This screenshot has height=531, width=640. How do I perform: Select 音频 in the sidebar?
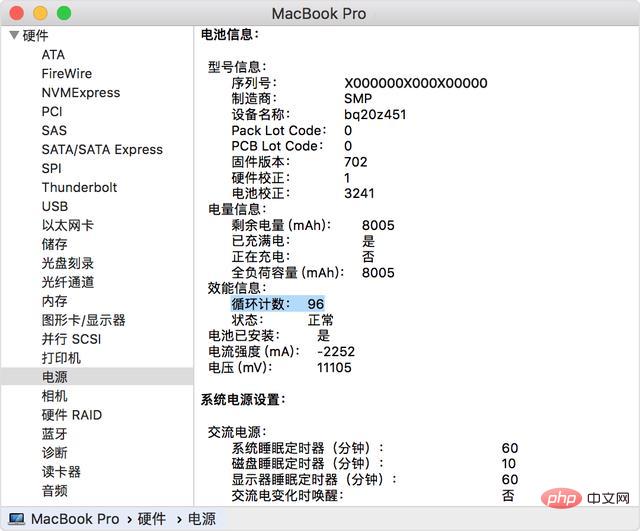tap(55, 491)
